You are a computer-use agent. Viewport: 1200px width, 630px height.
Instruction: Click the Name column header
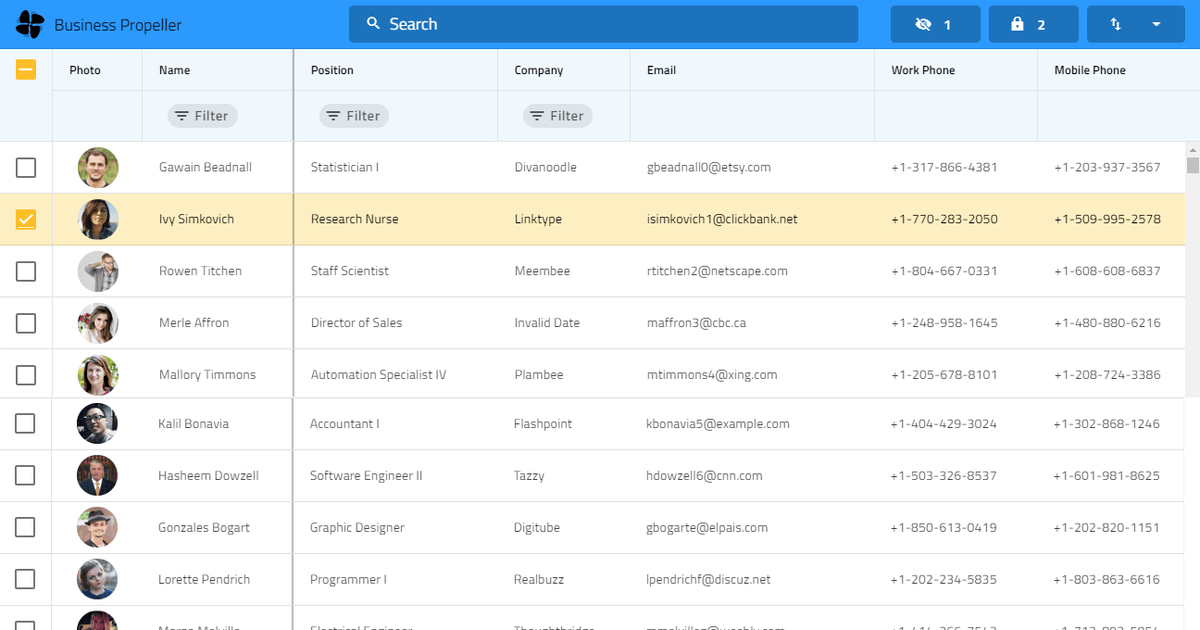coord(174,70)
